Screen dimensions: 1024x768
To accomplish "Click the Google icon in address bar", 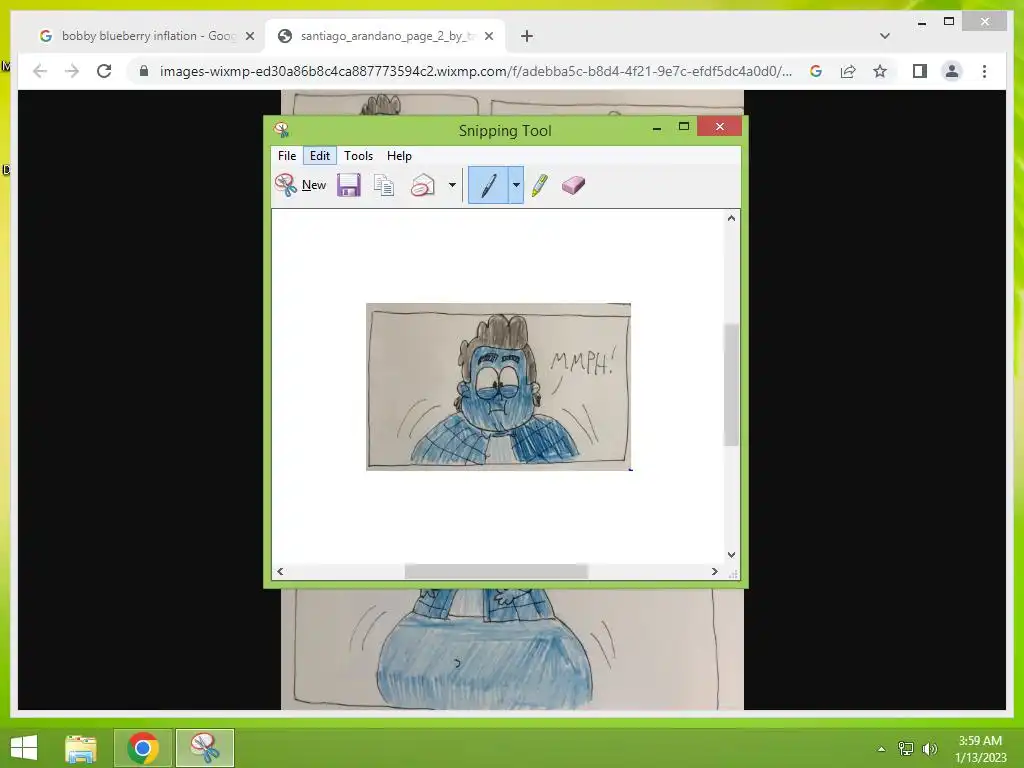I will point(816,71).
